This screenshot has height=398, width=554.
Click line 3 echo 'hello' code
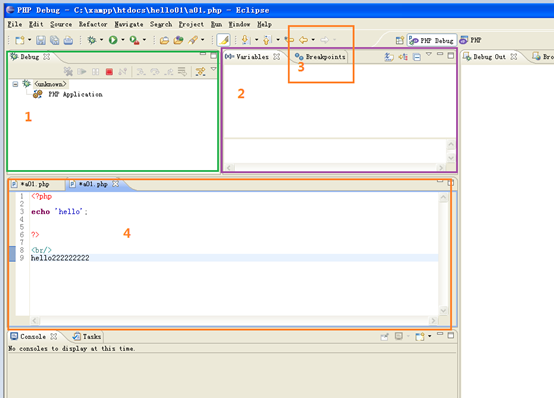pyautogui.click(x=59, y=212)
